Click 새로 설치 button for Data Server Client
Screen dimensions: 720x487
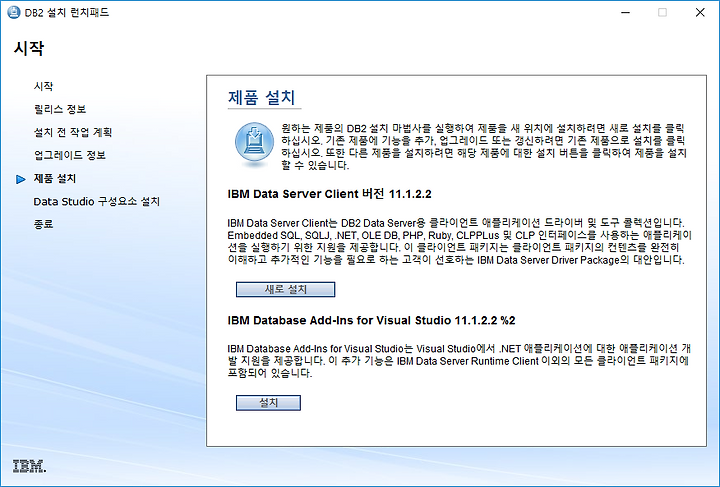285,289
